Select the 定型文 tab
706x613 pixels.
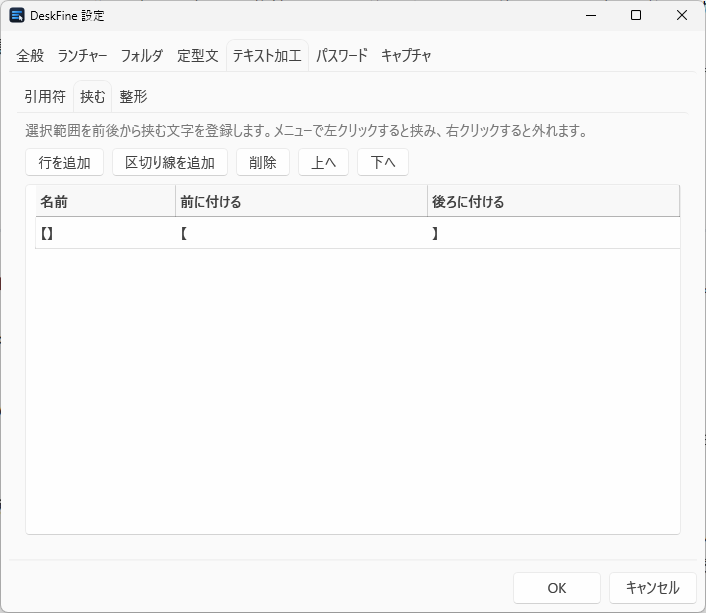coord(198,56)
